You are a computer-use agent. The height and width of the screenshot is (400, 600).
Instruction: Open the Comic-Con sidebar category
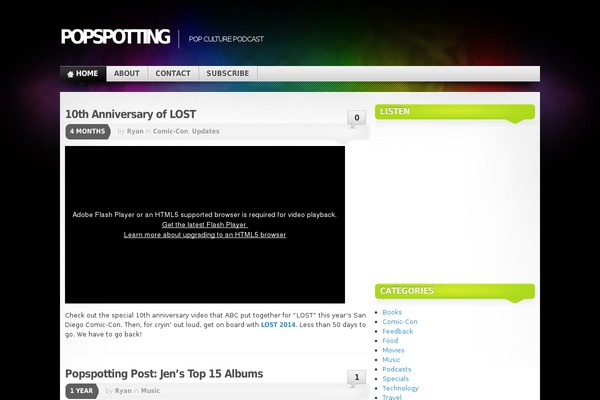pos(400,322)
